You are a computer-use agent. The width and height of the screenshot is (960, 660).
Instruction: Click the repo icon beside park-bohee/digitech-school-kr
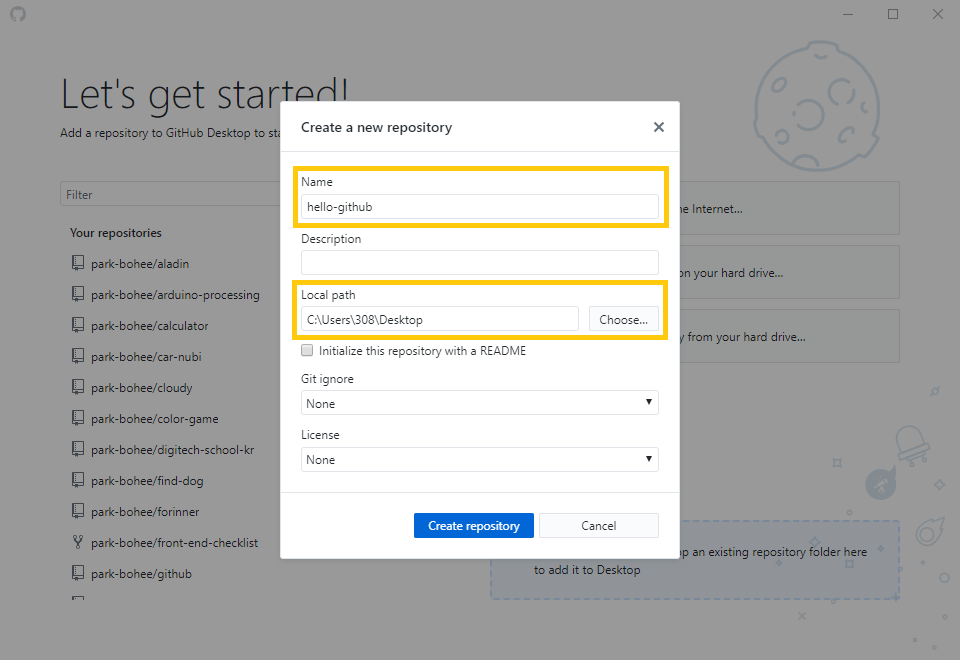(78, 449)
